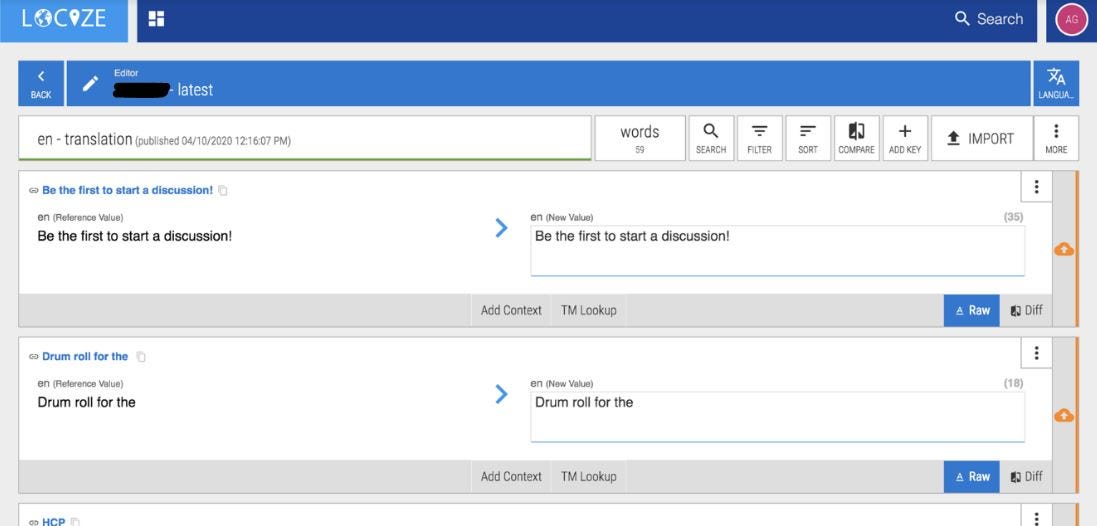Open the AG user avatar menu
The image size is (1097, 526).
click(x=1071, y=20)
